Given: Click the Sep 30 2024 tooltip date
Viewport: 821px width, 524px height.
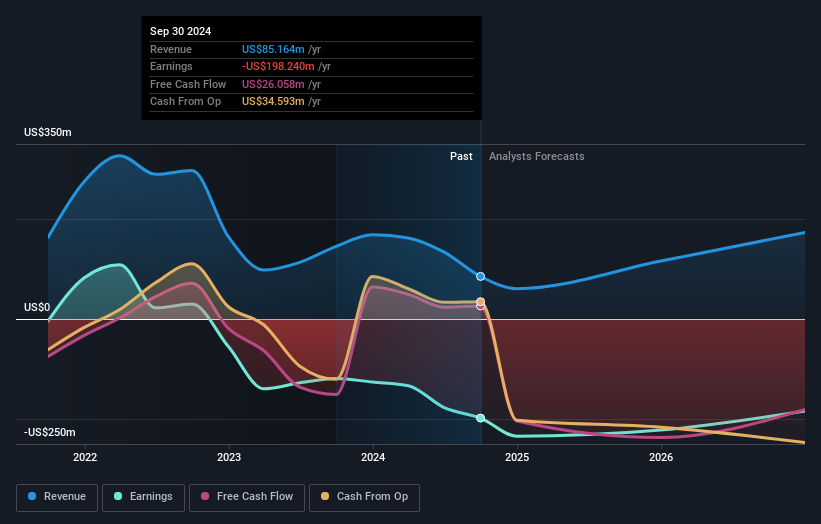Looking at the screenshot, I should (181, 31).
